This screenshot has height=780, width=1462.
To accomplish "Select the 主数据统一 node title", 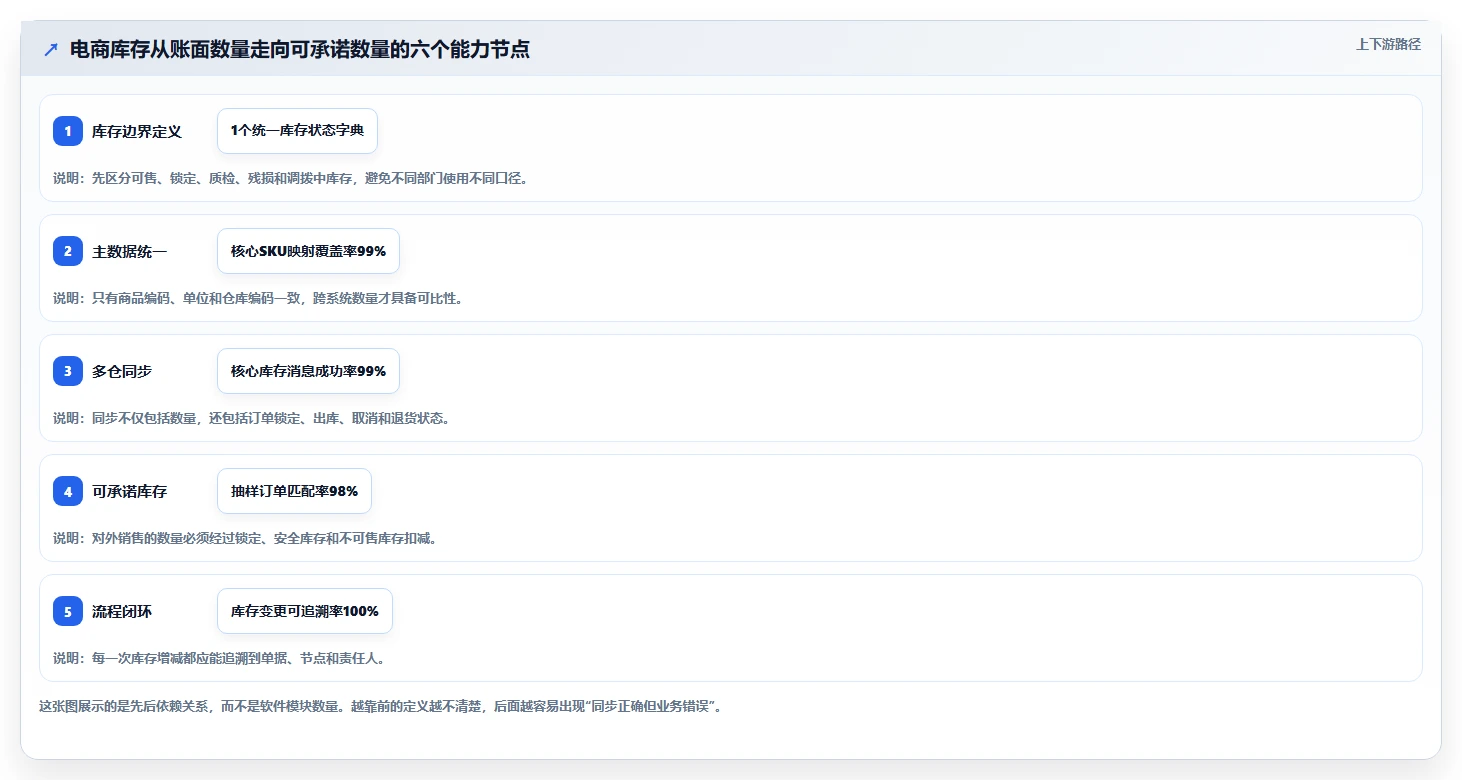I will [x=130, y=251].
